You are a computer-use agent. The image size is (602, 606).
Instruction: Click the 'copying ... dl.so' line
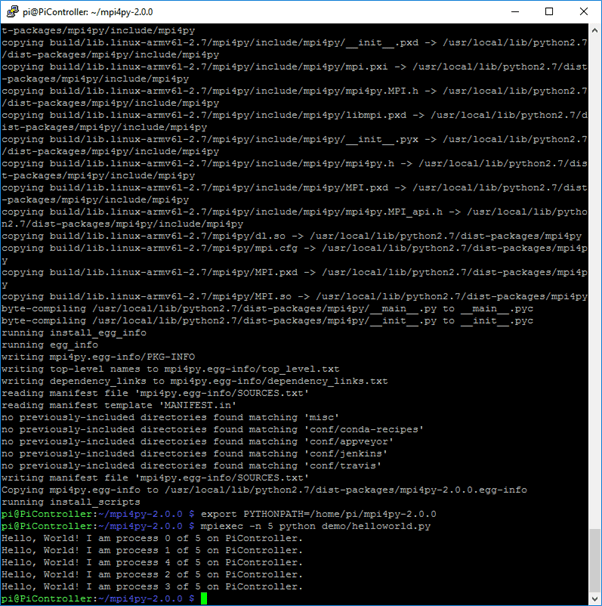tap(292, 236)
